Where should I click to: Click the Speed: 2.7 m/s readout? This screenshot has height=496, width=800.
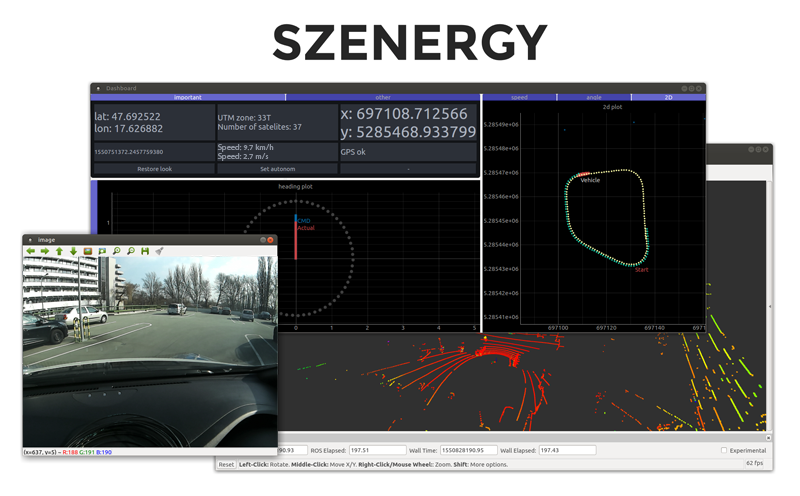point(243,156)
